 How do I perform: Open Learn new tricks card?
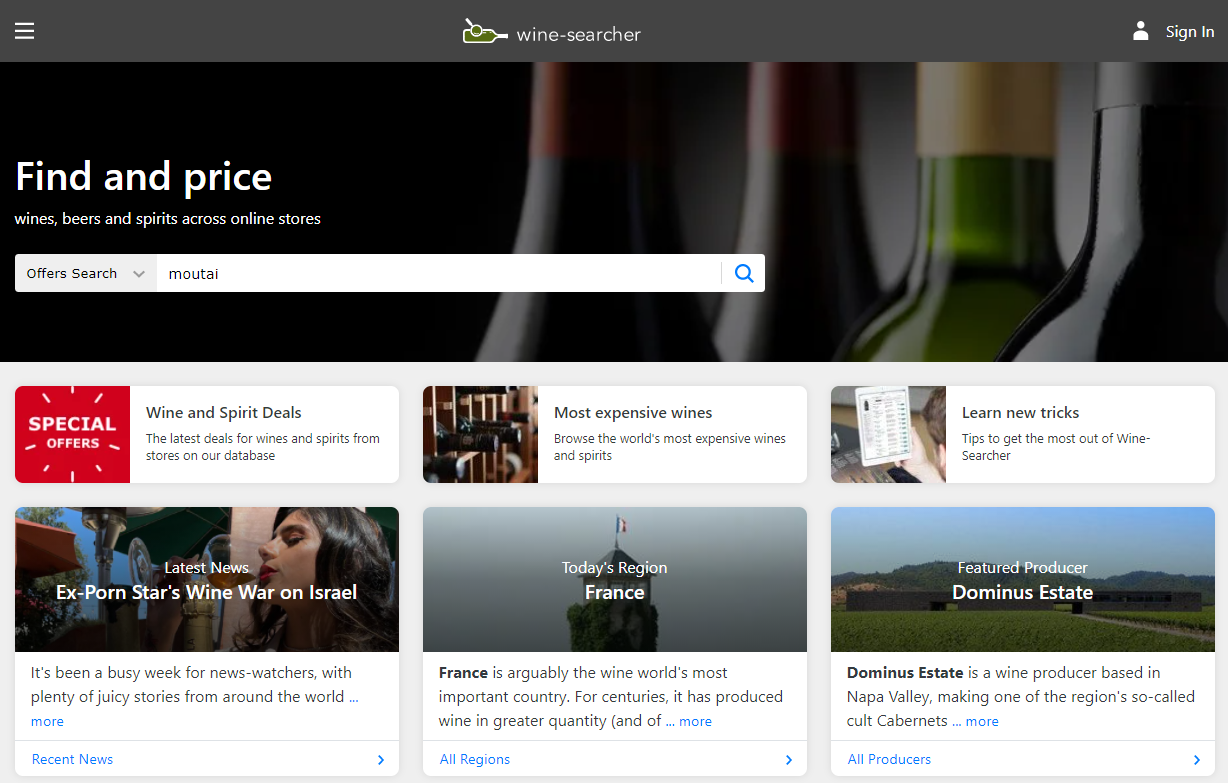pos(1078,434)
